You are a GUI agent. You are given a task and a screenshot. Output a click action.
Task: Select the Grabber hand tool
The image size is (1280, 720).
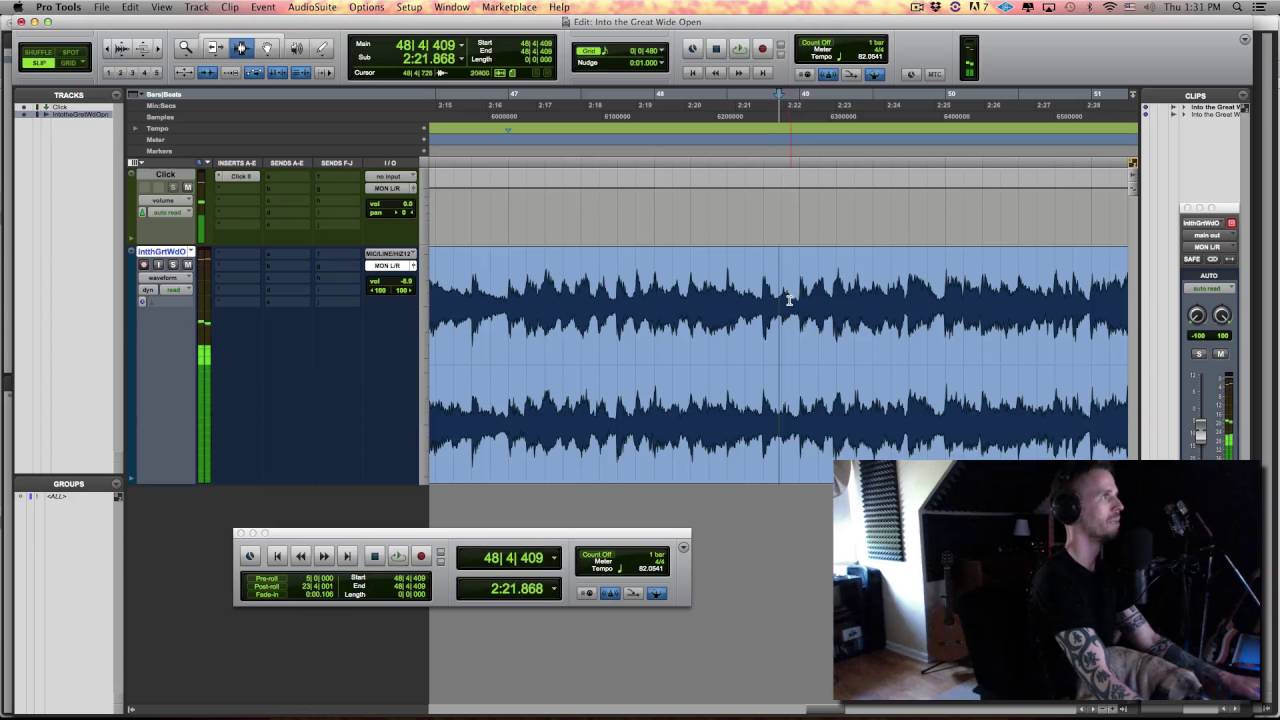267,48
